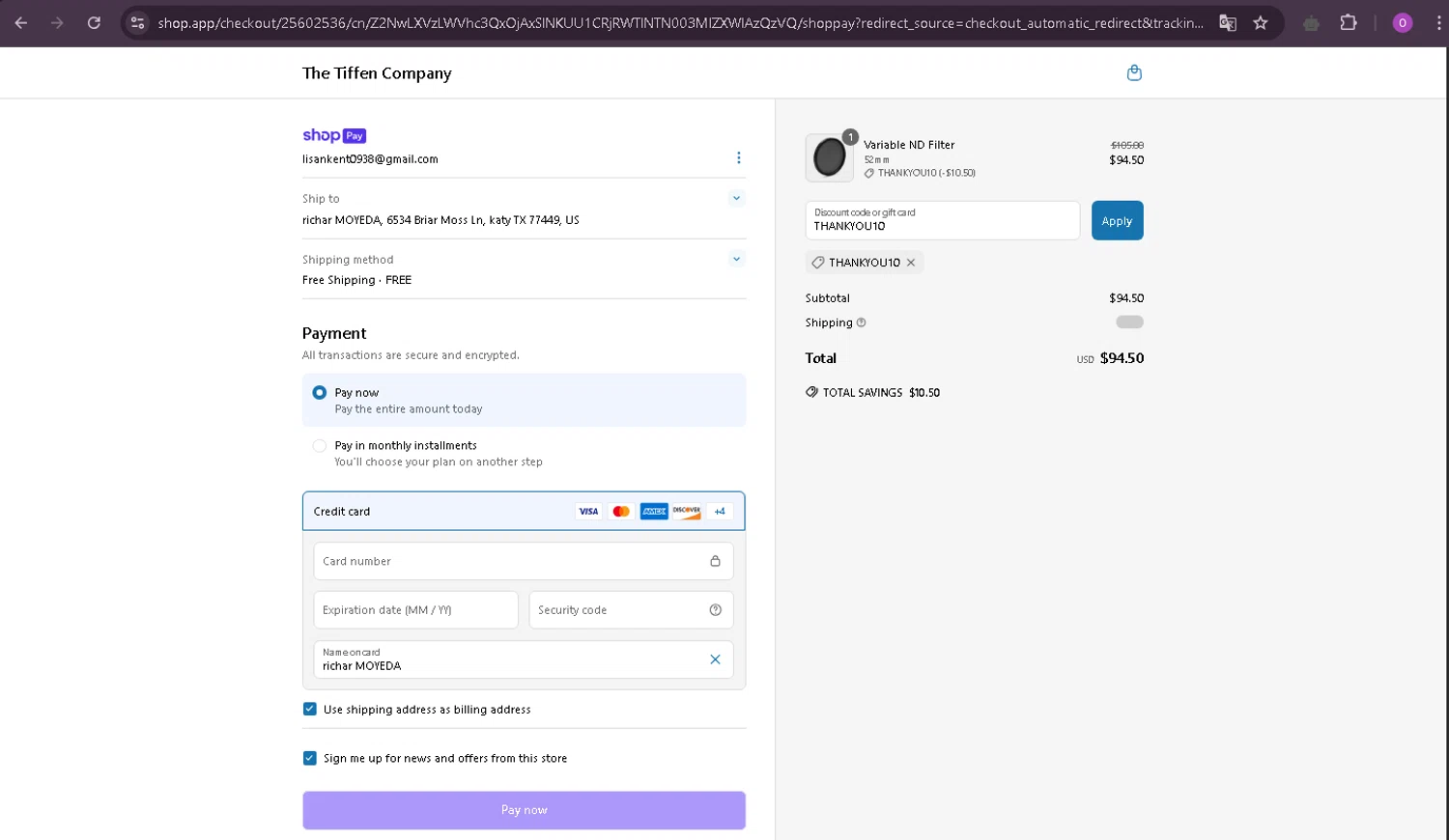Click the email lisankent0938@gmail.com

(x=370, y=159)
